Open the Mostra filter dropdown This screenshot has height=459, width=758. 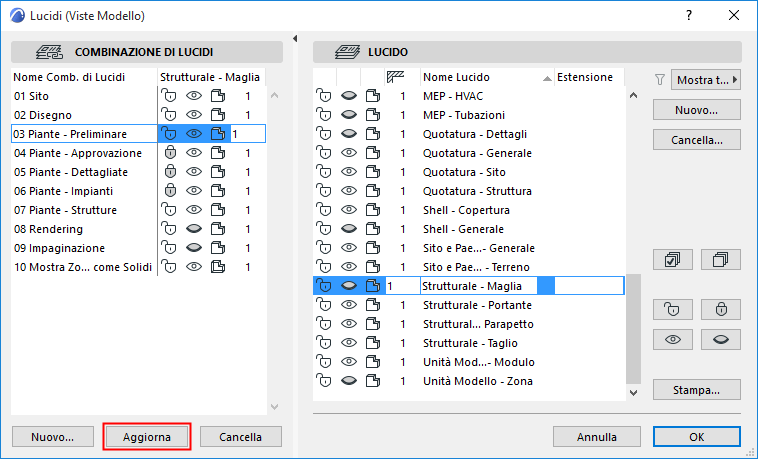707,80
